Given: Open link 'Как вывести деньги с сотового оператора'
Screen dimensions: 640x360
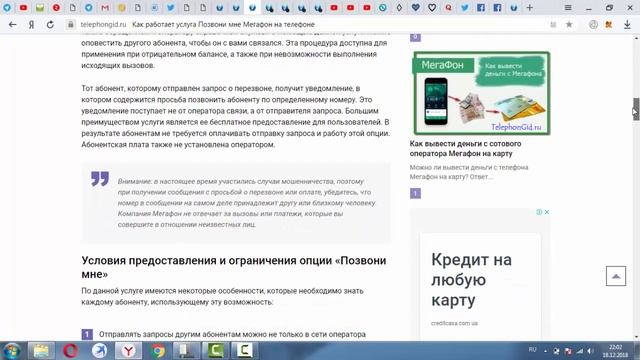Looking at the screenshot, I should point(465,149).
